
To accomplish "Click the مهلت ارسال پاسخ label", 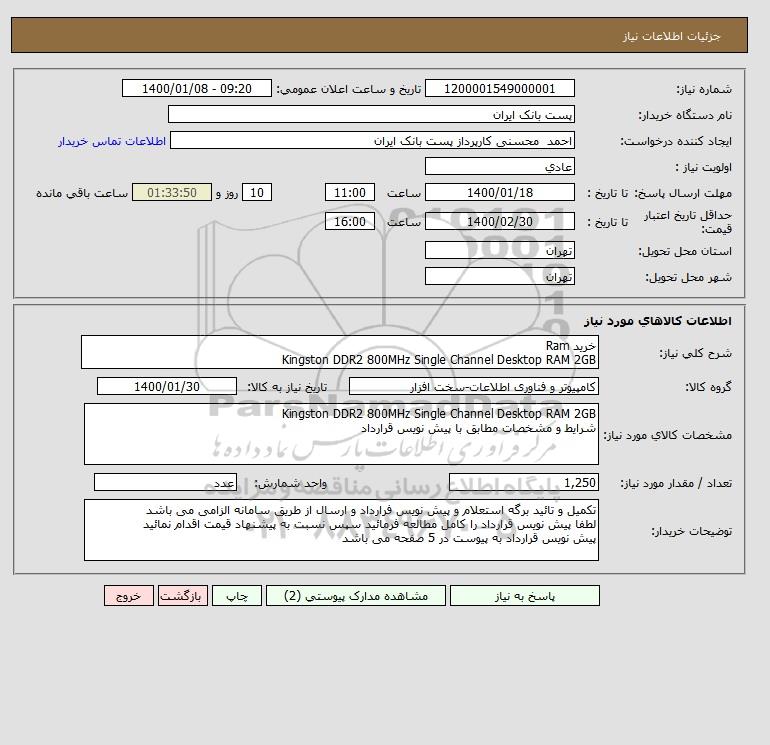I will coord(683,193).
